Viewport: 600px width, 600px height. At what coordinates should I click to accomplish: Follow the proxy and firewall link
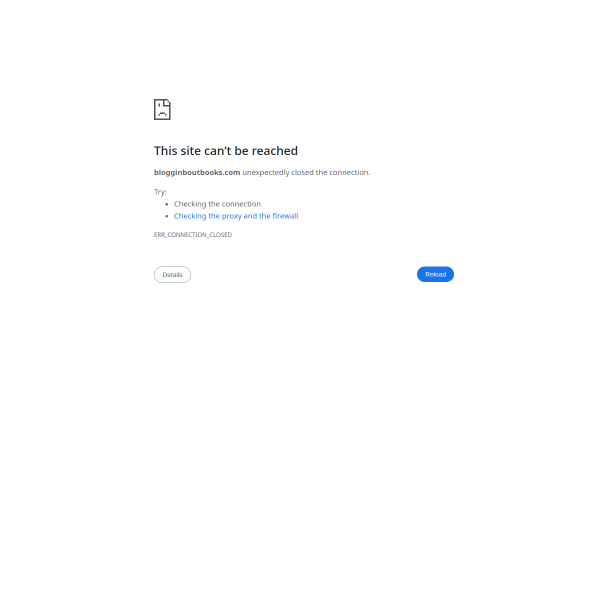pyautogui.click(x=236, y=216)
